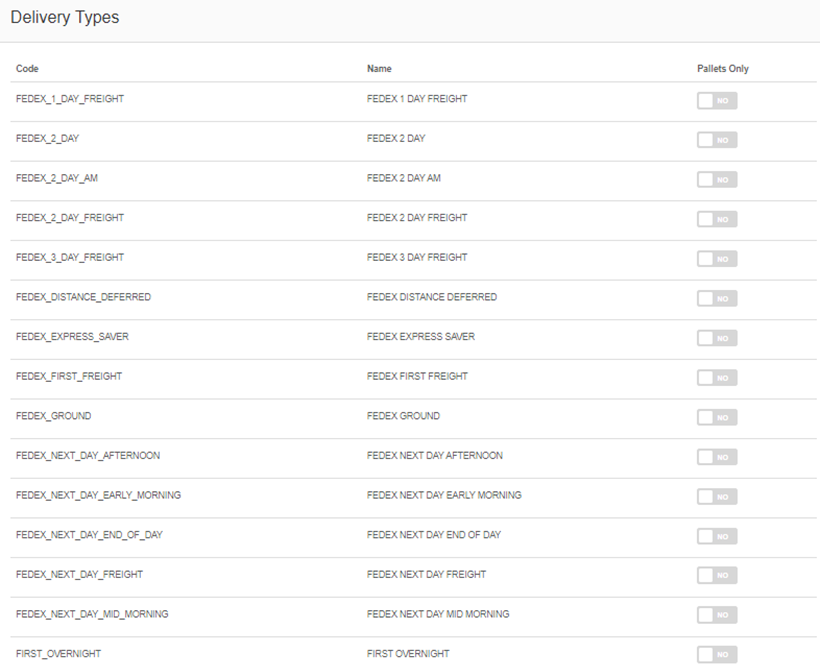Image resolution: width=820 pixels, height=665 pixels.
Task: Toggle Pallets Only for FEDEX_NEXT_DAY_MID_MORNING
Action: pyautogui.click(x=717, y=615)
